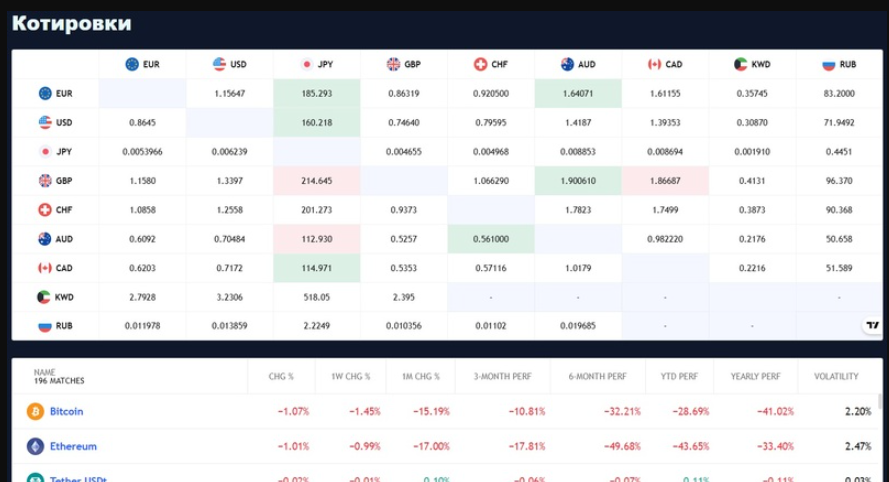This screenshot has height=482, width=889.
Task: Click the KWD flag in column header
Action: (740, 64)
